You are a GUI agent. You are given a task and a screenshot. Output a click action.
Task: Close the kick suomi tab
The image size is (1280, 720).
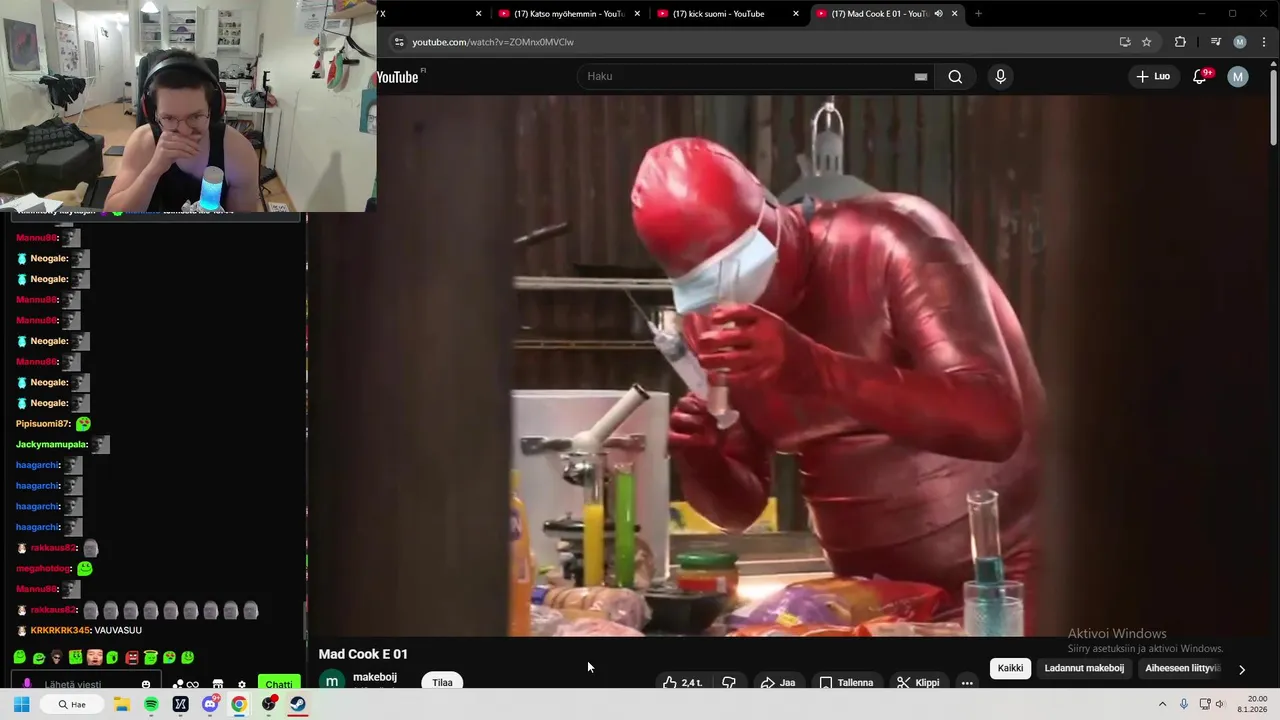[796, 14]
